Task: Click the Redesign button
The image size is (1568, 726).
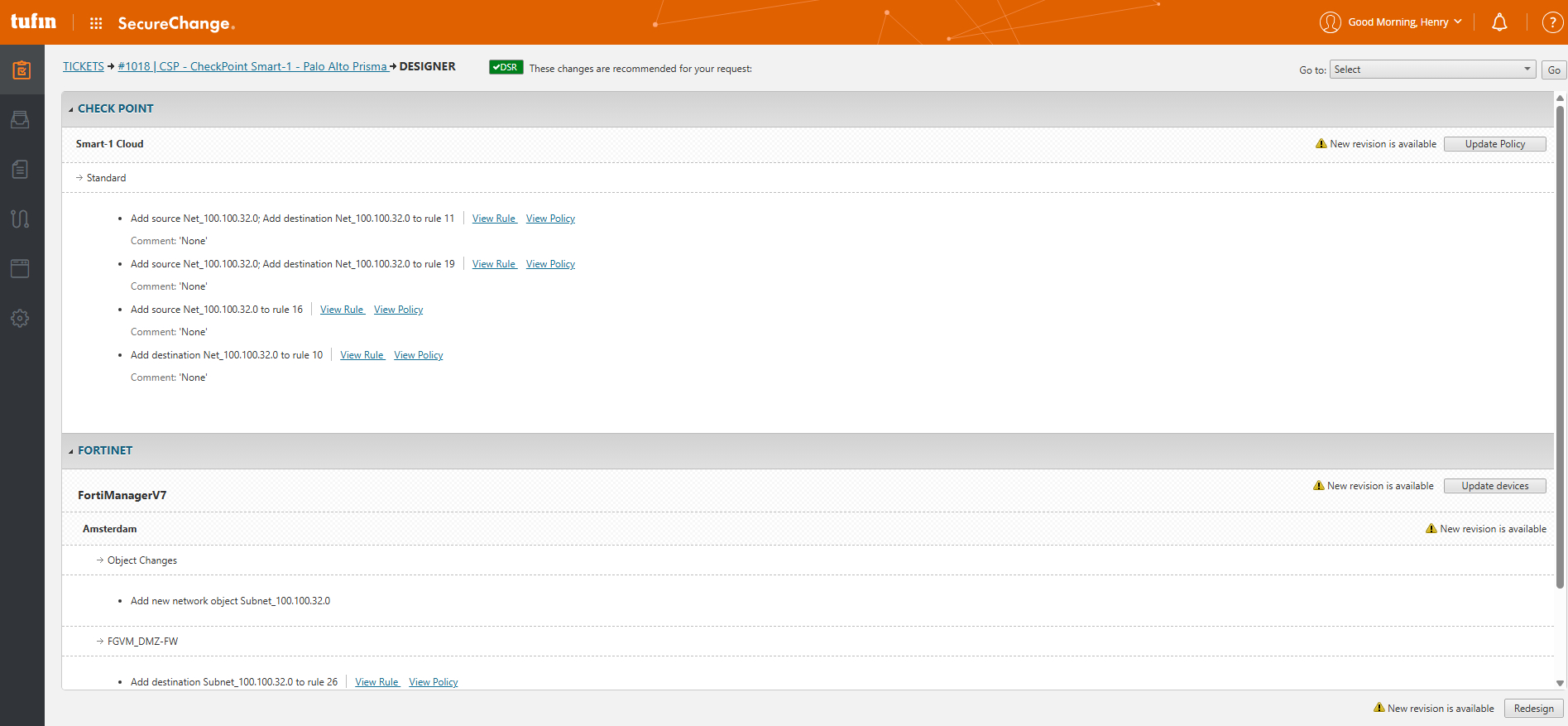Action: point(1533,709)
